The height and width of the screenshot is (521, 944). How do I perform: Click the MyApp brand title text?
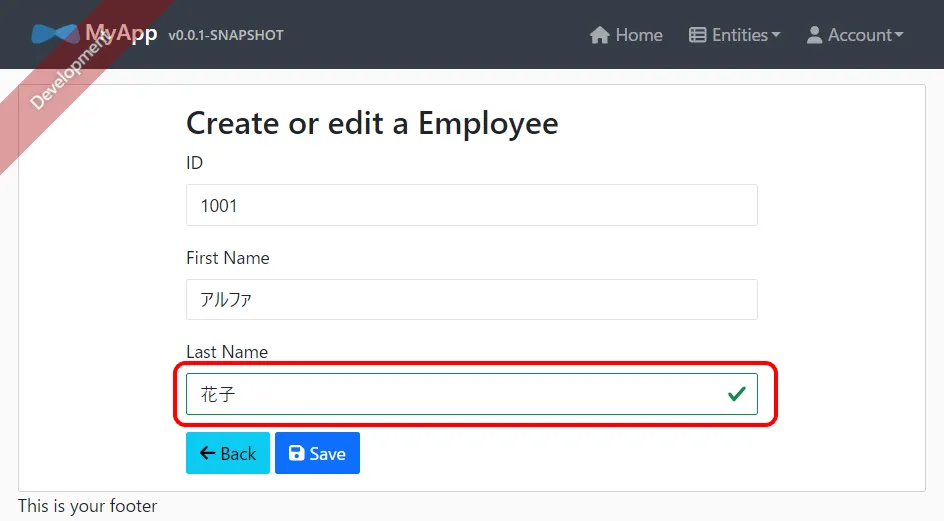(x=121, y=33)
